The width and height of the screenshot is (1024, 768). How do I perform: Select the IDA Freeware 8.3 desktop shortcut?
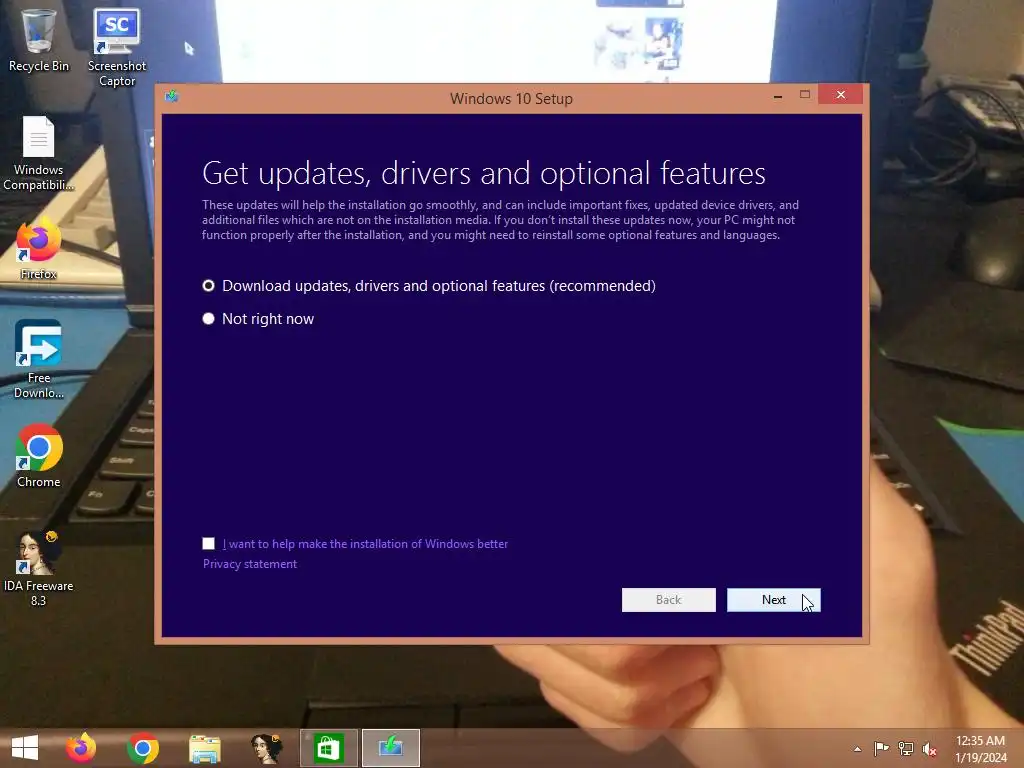tap(39, 568)
